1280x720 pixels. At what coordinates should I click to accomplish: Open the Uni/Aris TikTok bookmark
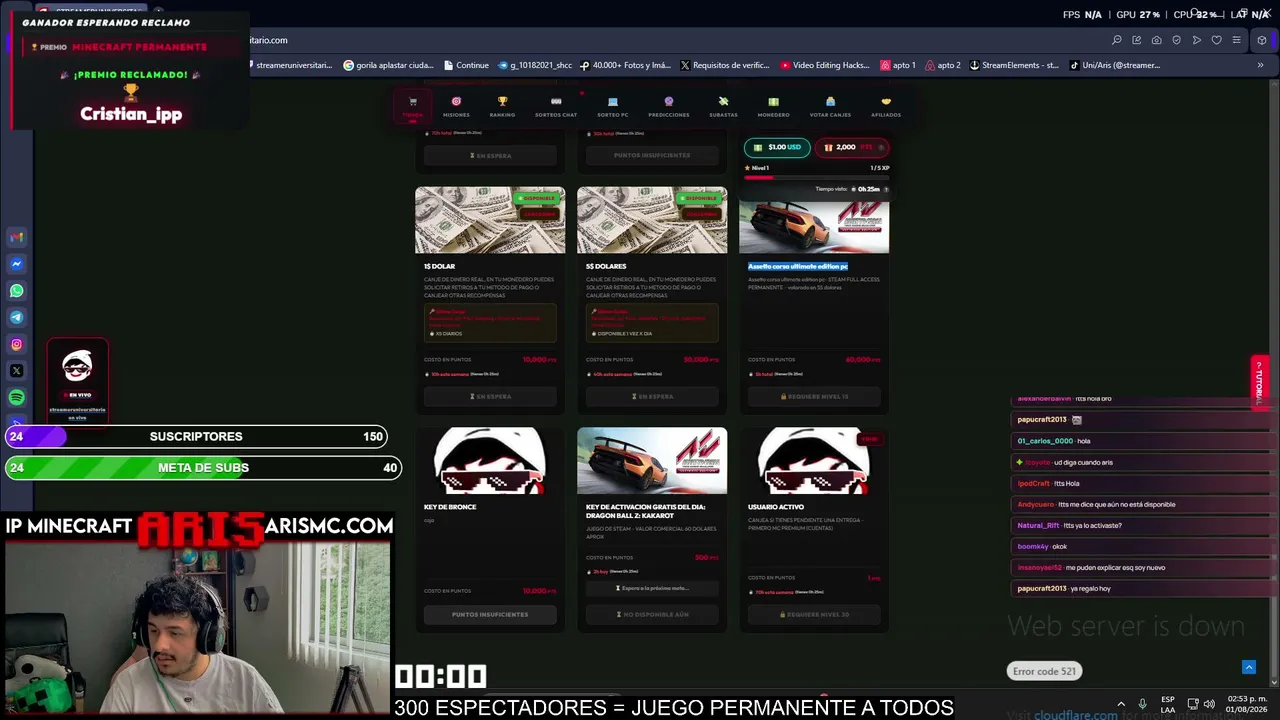tap(1115, 65)
